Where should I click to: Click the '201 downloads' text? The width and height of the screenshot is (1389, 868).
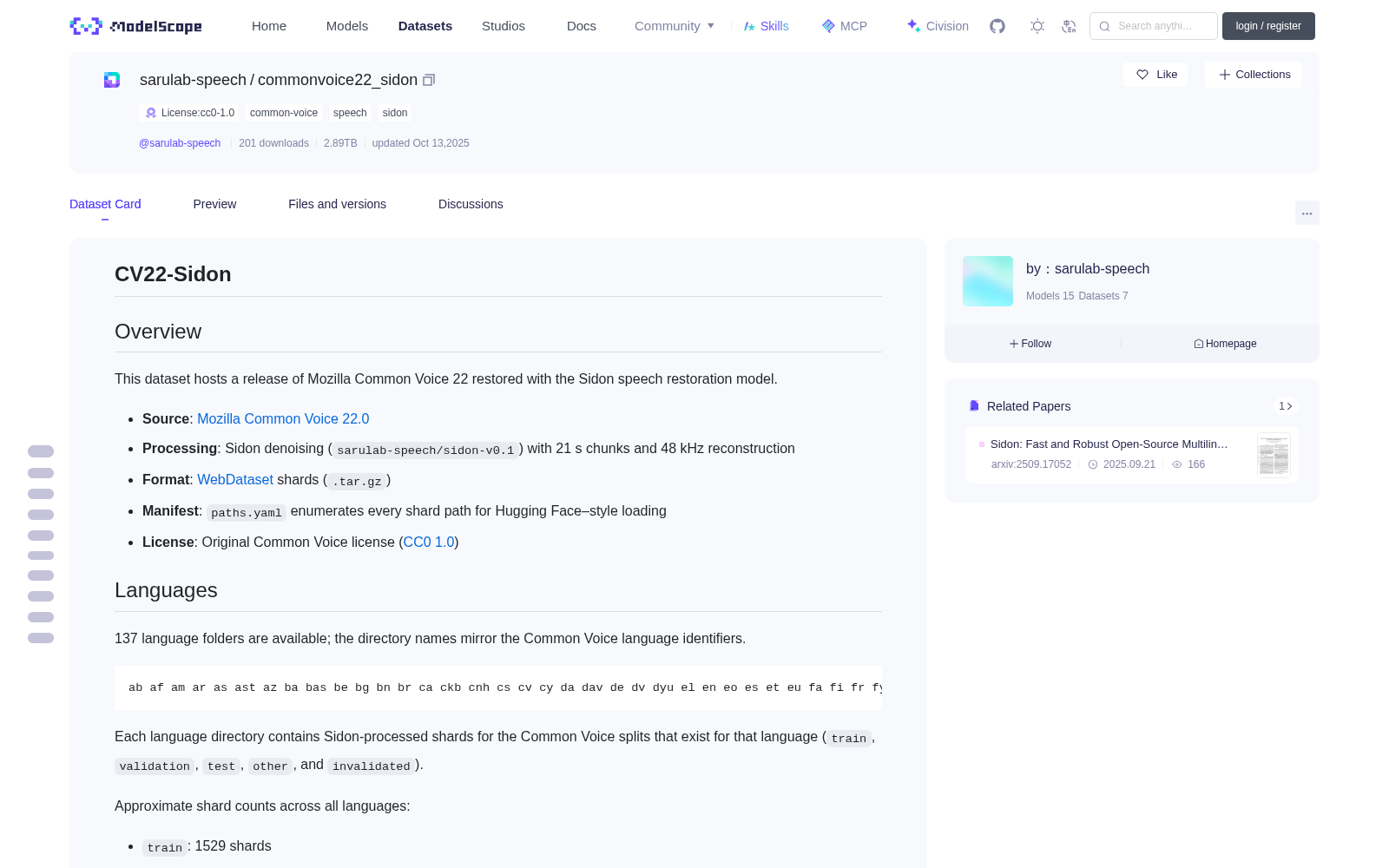[x=273, y=143]
